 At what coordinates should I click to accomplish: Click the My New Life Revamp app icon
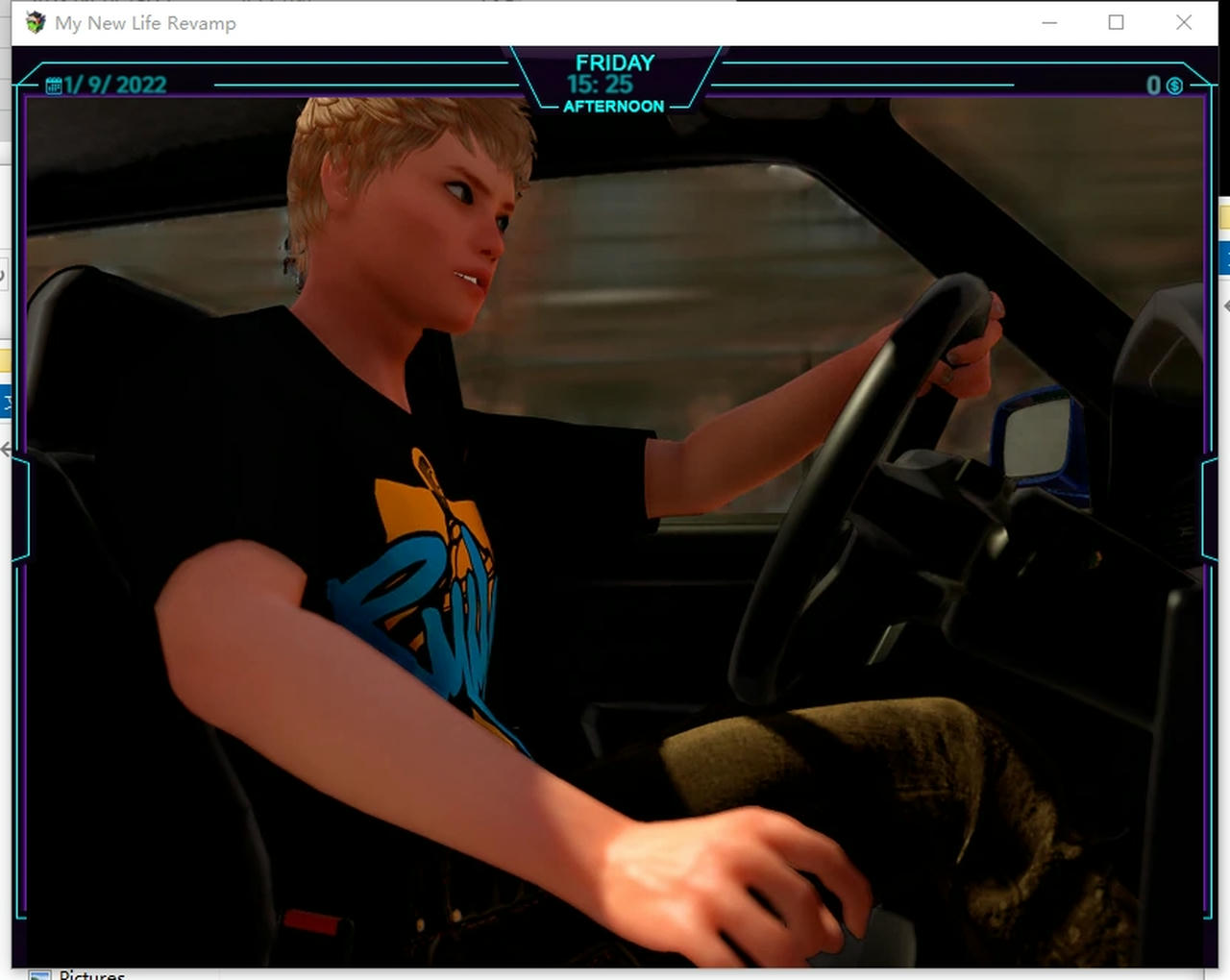click(x=36, y=23)
